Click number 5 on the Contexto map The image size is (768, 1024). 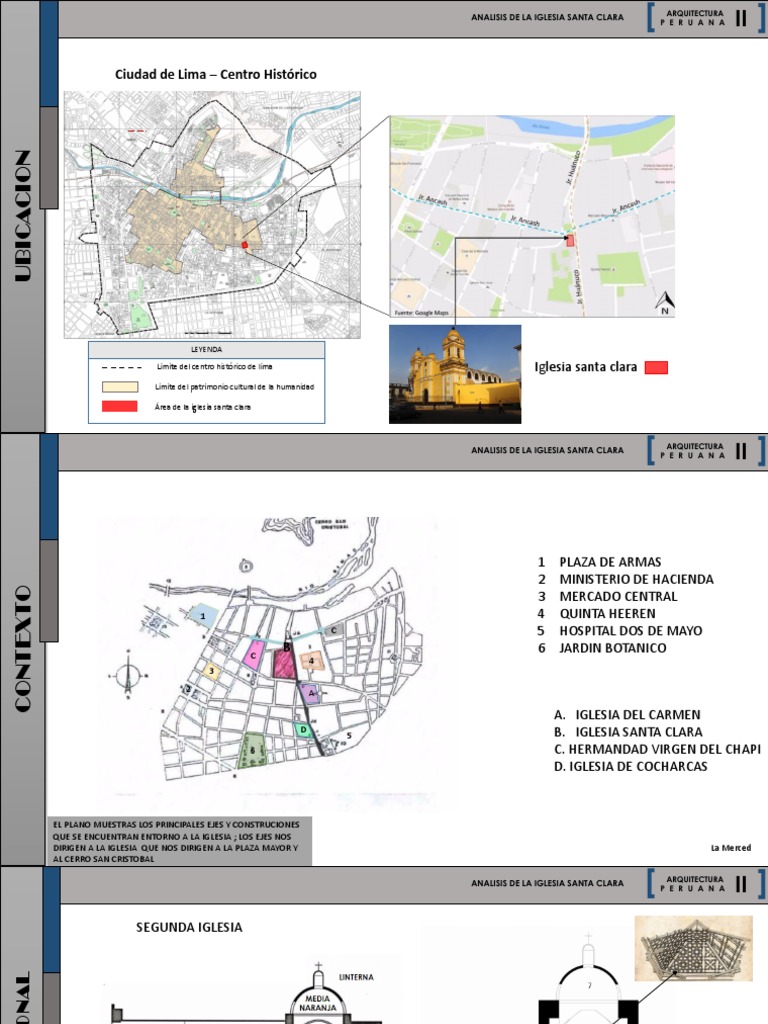349,736
